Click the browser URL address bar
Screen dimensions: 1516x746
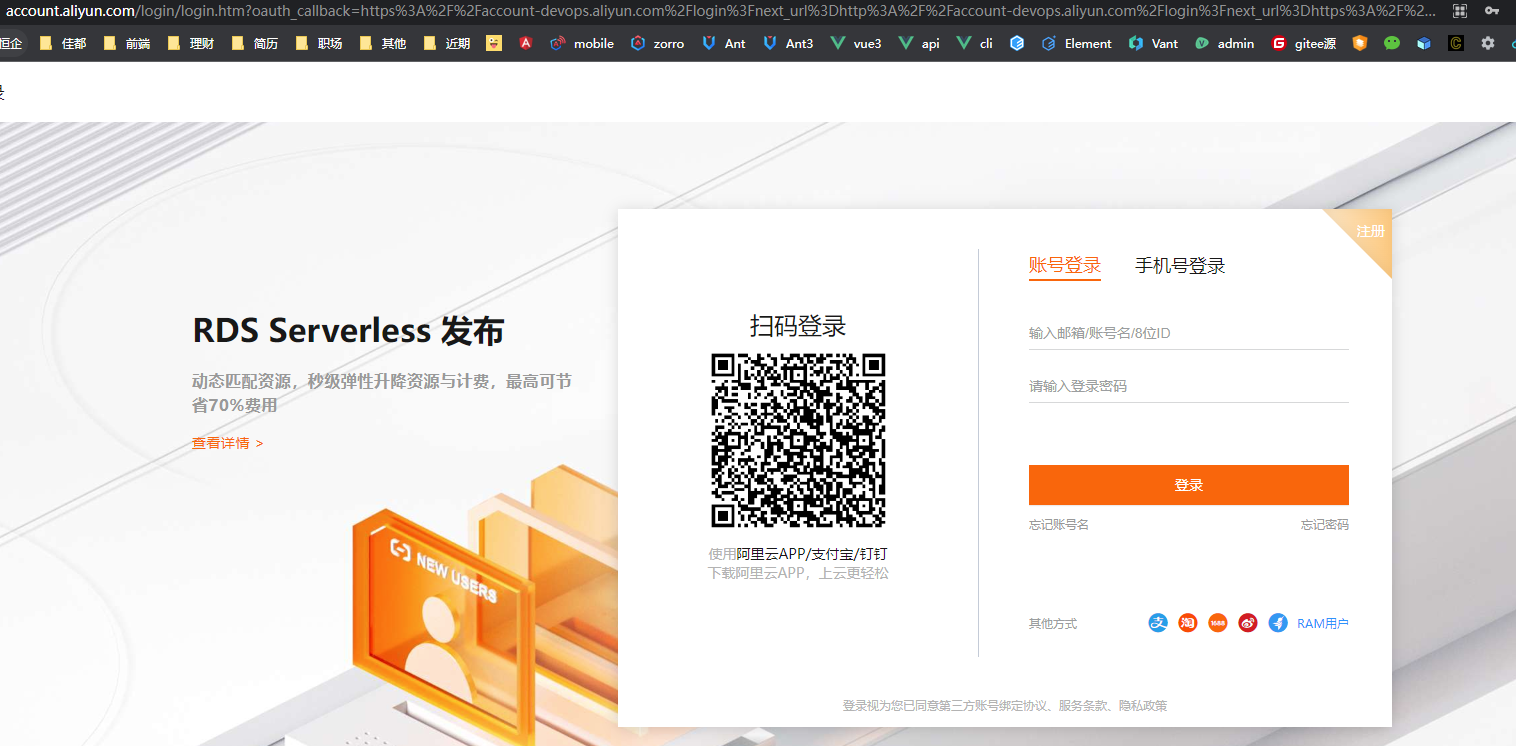(720, 11)
